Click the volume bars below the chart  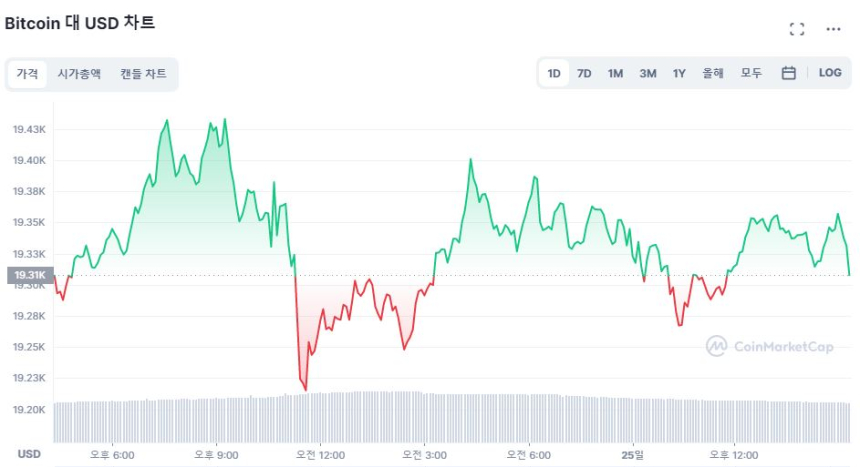450,418
